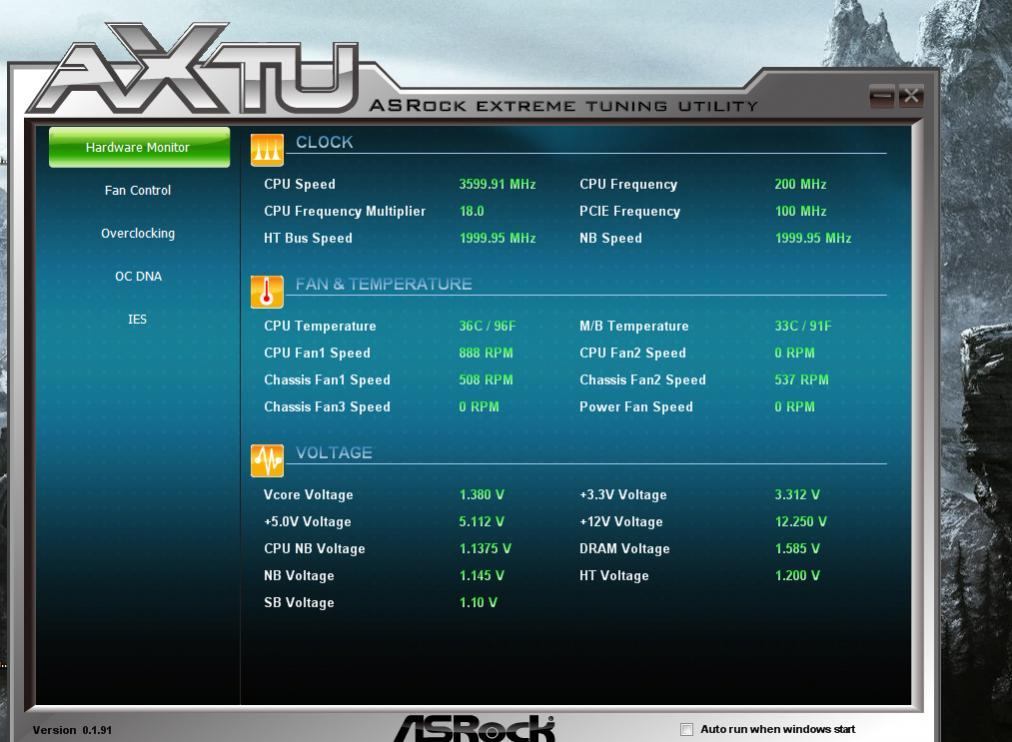Image resolution: width=1012 pixels, height=742 pixels.
Task: Open the IES section
Action: [137, 319]
